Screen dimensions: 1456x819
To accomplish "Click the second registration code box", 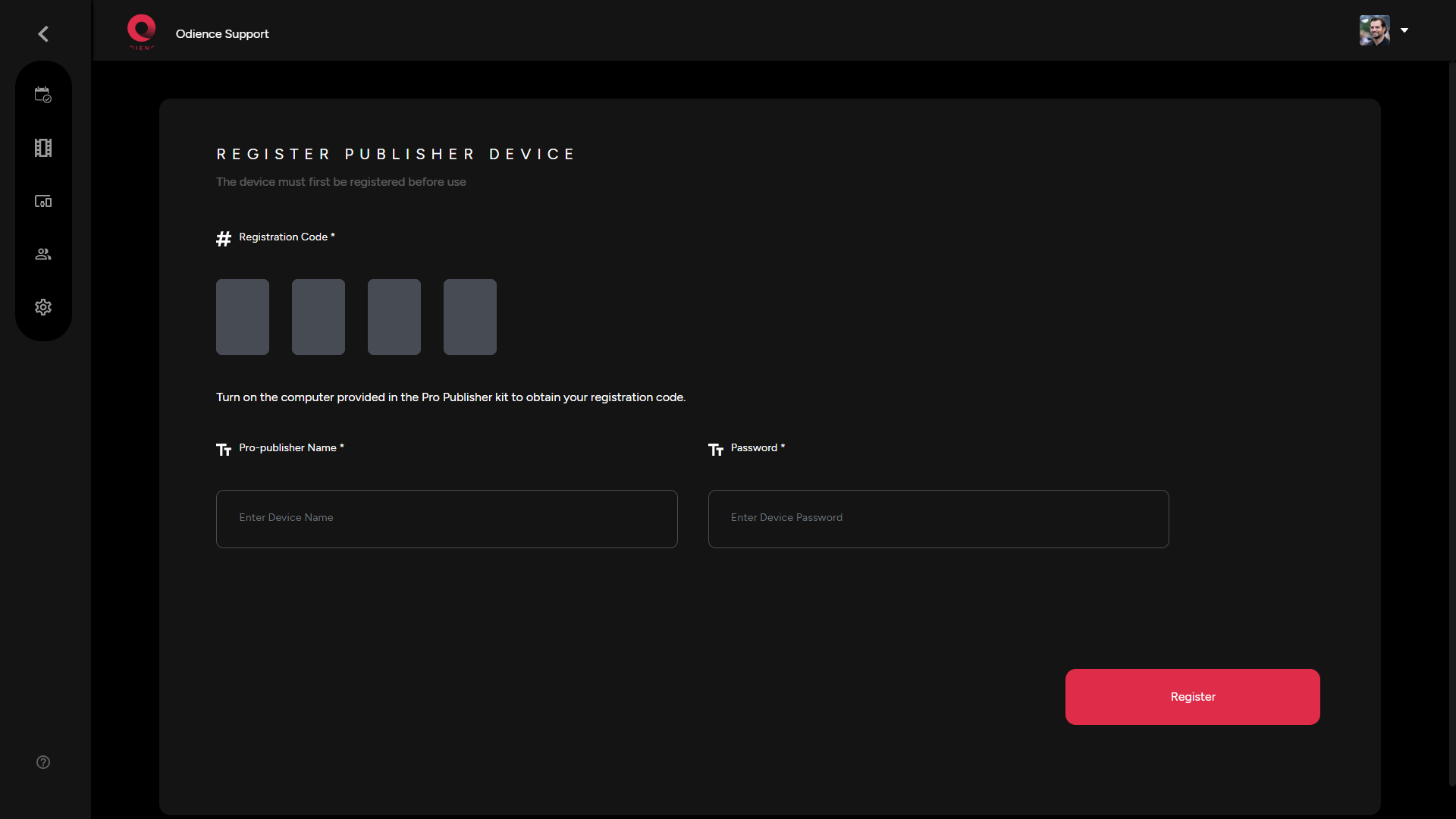I will coord(318,316).
